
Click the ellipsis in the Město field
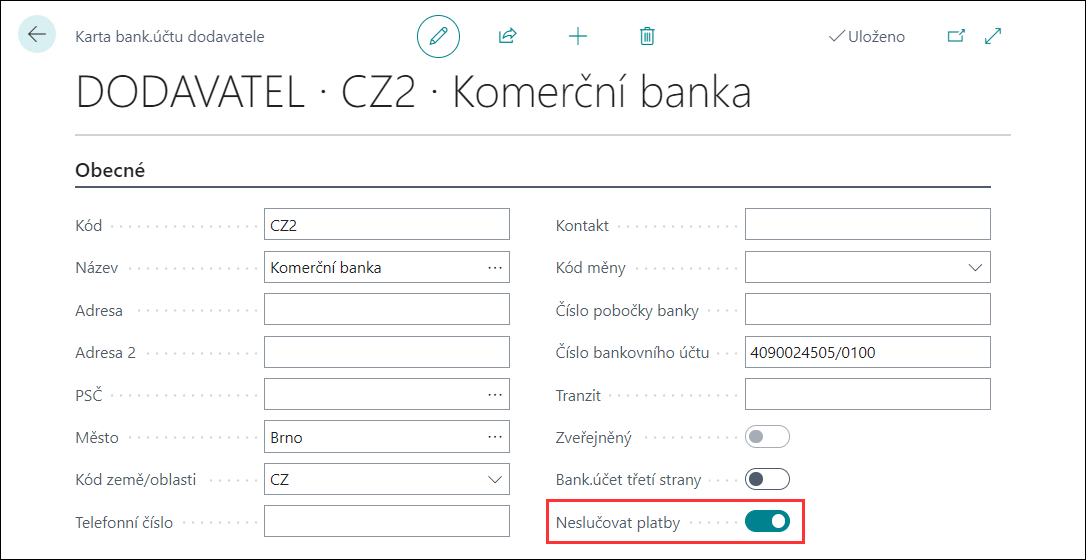[x=495, y=437]
